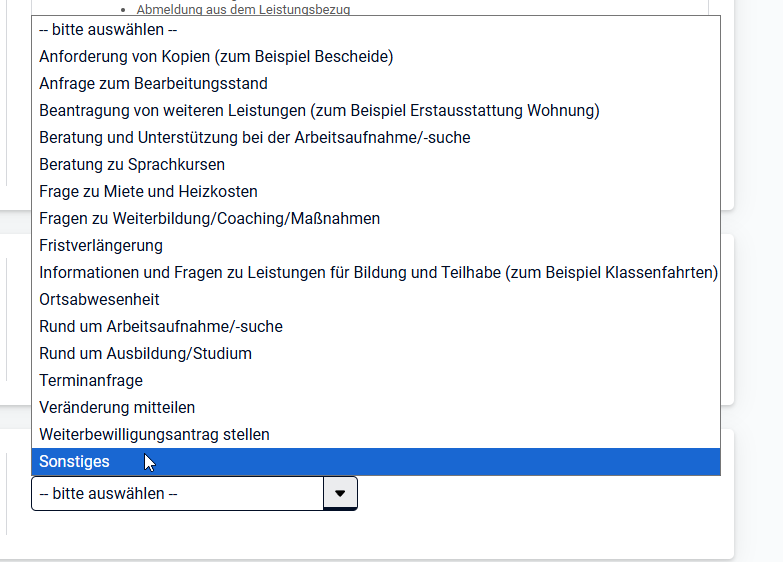The image size is (783, 562).
Task: Choose 'Beratung und Unterstützung bei der Arbeitsaufnahme/-suche'
Action: pyautogui.click(x=254, y=138)
